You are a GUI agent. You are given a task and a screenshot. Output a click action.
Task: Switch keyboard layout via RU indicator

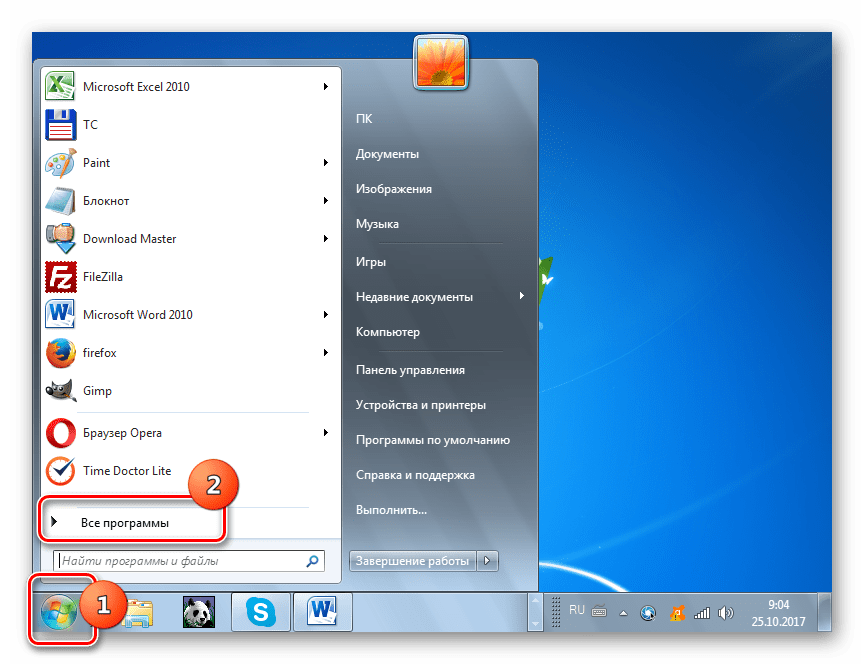(578, 609)
